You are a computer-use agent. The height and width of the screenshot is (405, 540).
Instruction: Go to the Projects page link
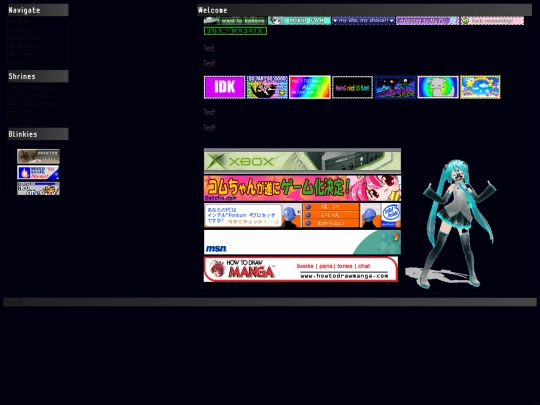[x=29, y=54]
